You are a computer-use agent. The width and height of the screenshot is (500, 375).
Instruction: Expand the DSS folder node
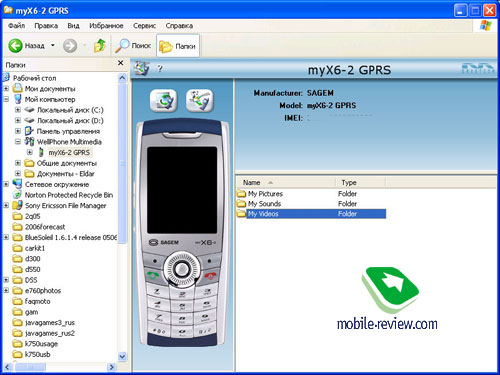pos(6,280)
